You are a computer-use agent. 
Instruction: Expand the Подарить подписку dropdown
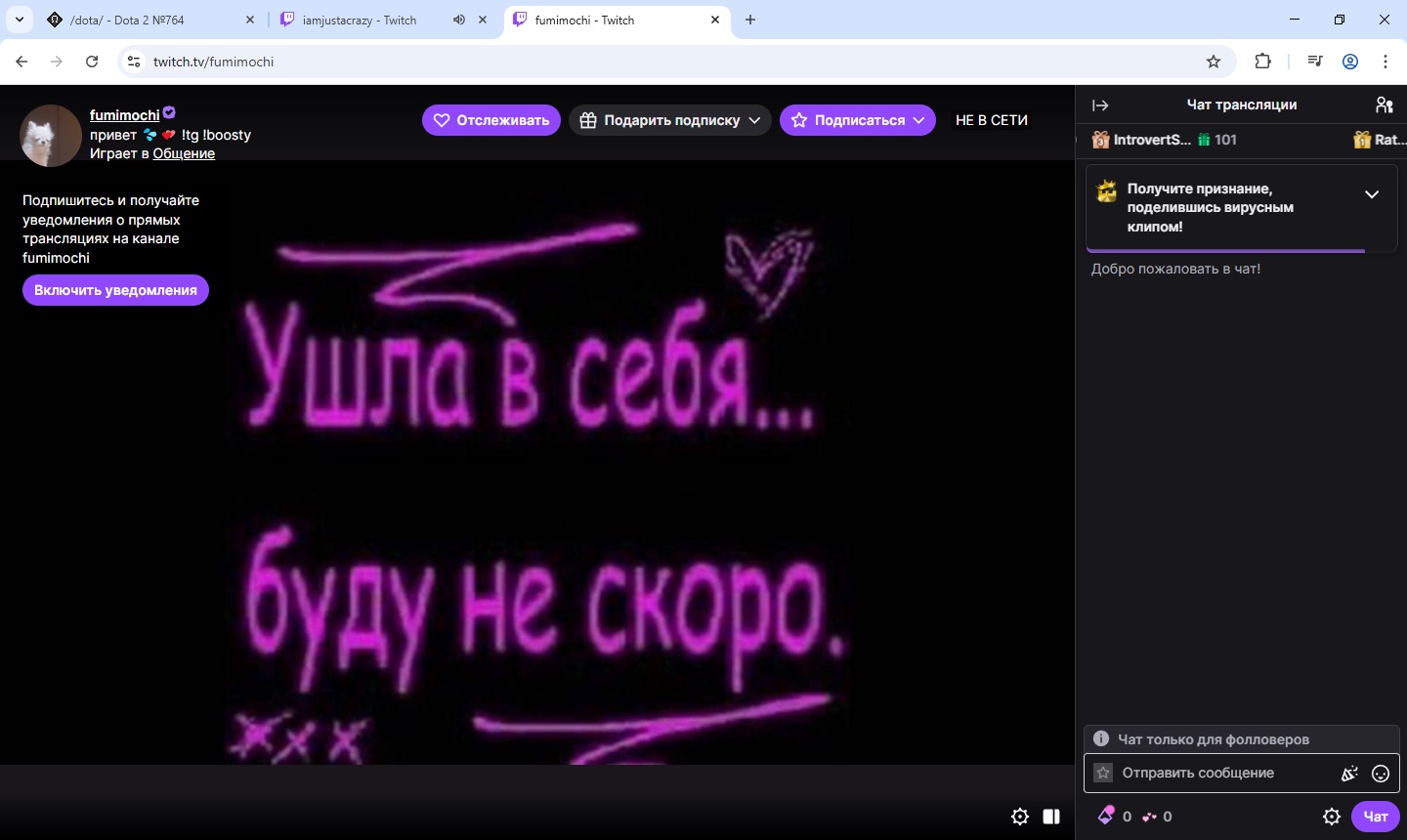(x=754, y=120)
